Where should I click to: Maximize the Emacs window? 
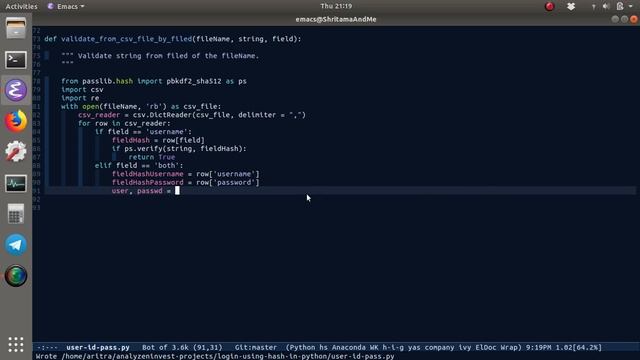coord(624,19)
